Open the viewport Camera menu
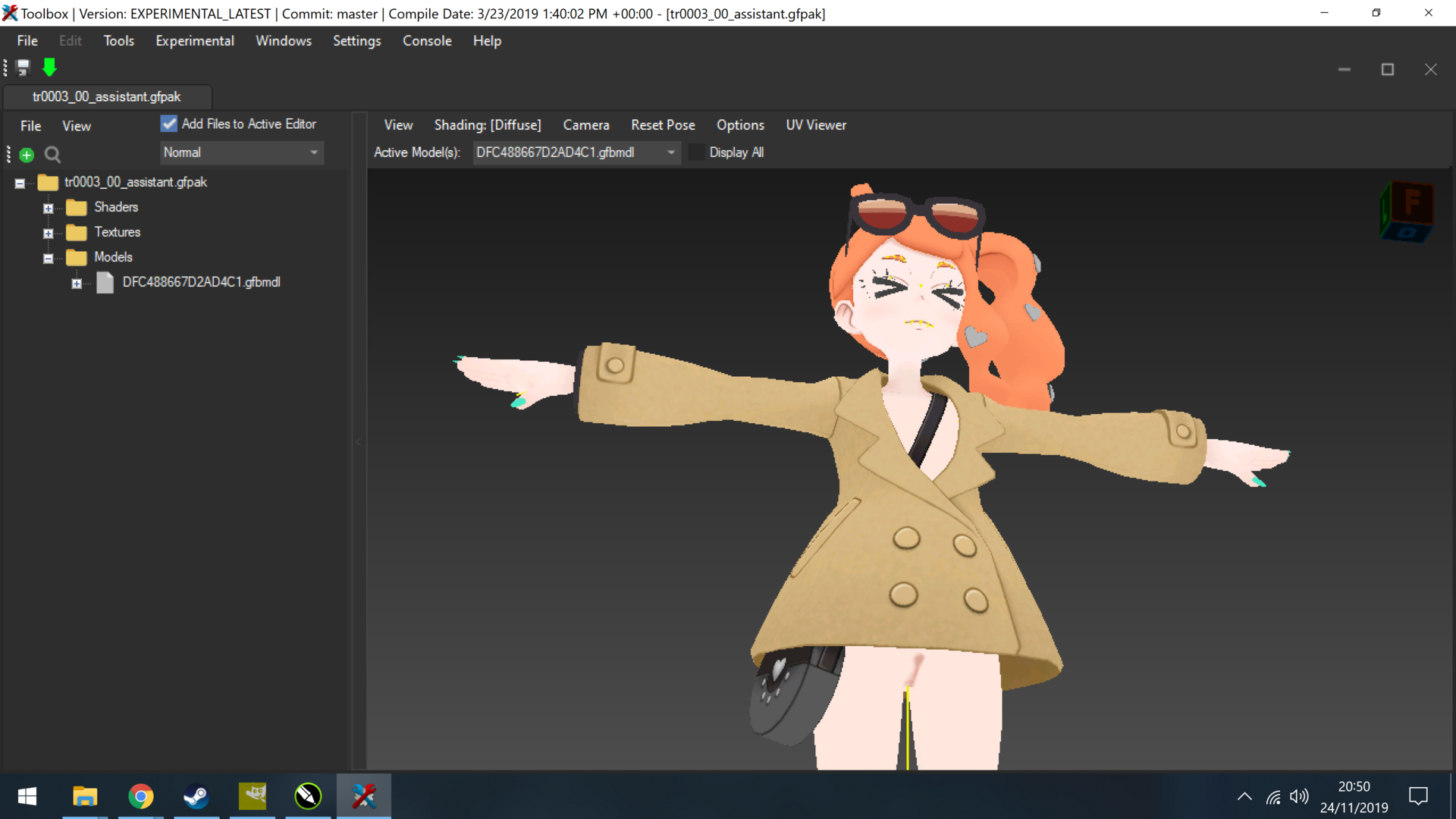The image size is (1456, 819). coord(586,125)
